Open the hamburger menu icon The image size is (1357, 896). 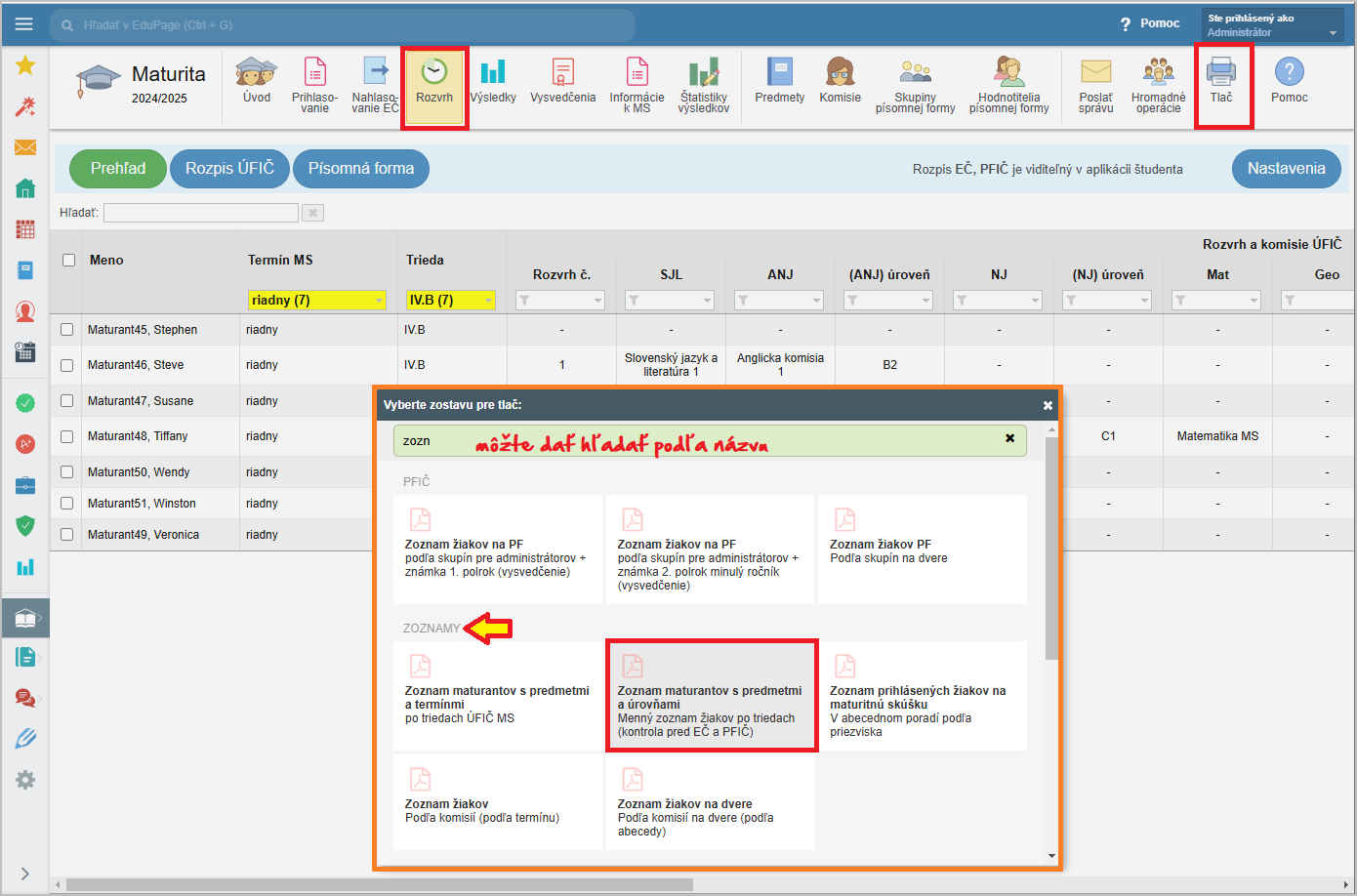click(24, 24)
